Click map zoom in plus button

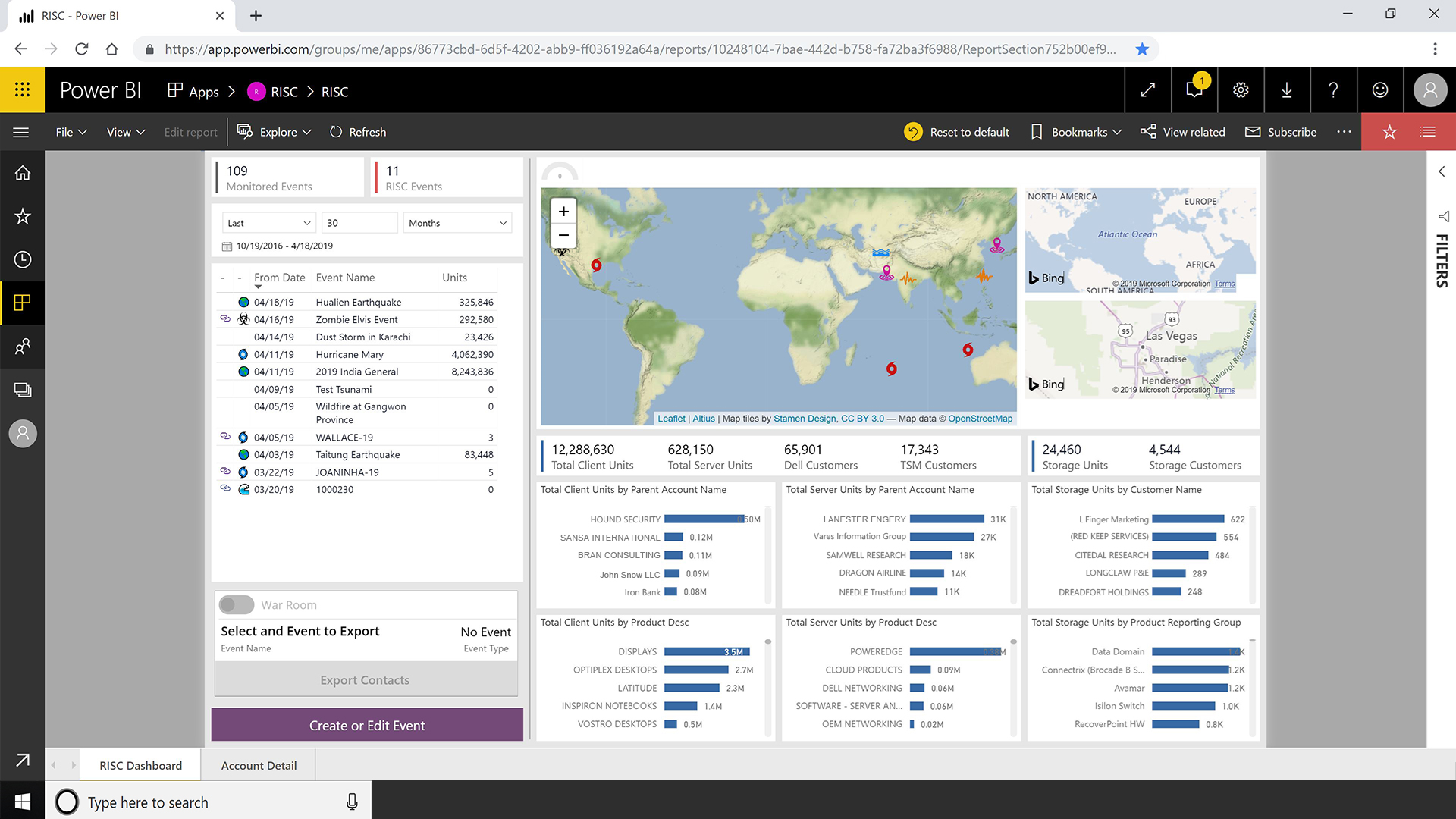(x=563, y=212)
